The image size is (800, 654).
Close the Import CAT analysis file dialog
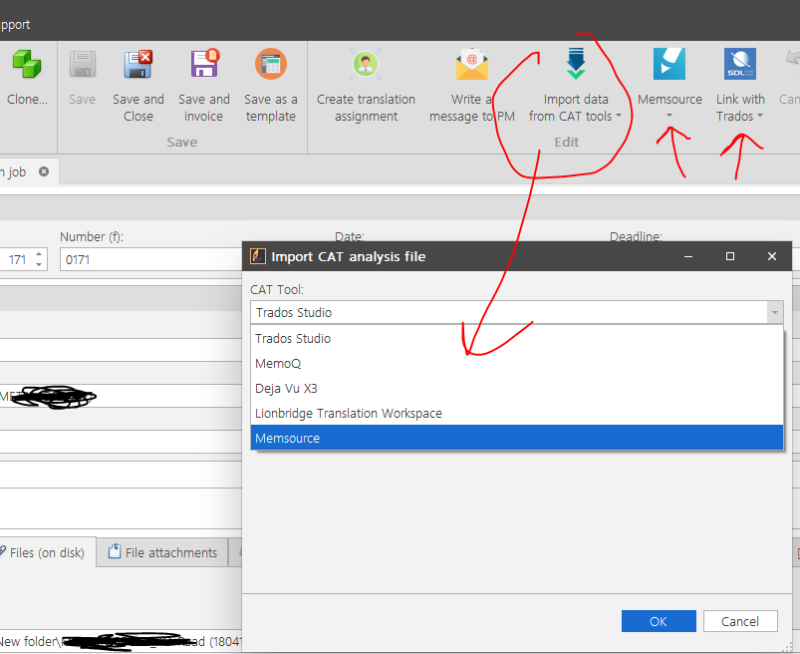pos(772,256)
